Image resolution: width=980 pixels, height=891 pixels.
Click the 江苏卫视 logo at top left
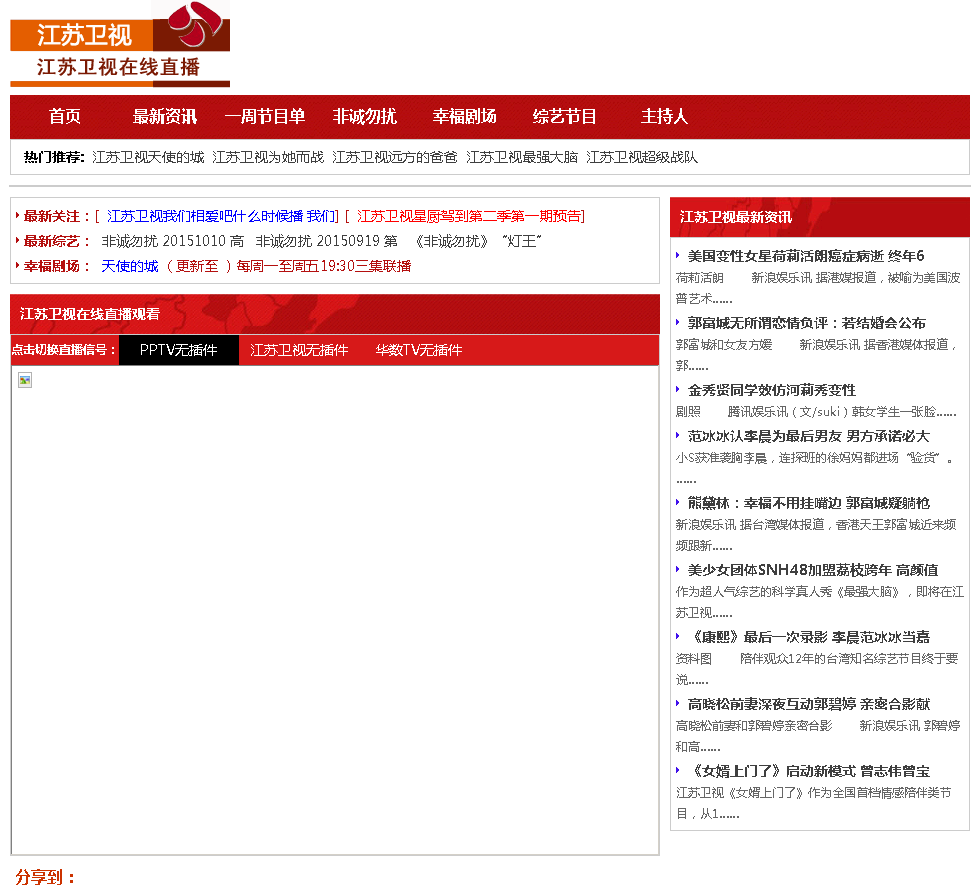120,44
